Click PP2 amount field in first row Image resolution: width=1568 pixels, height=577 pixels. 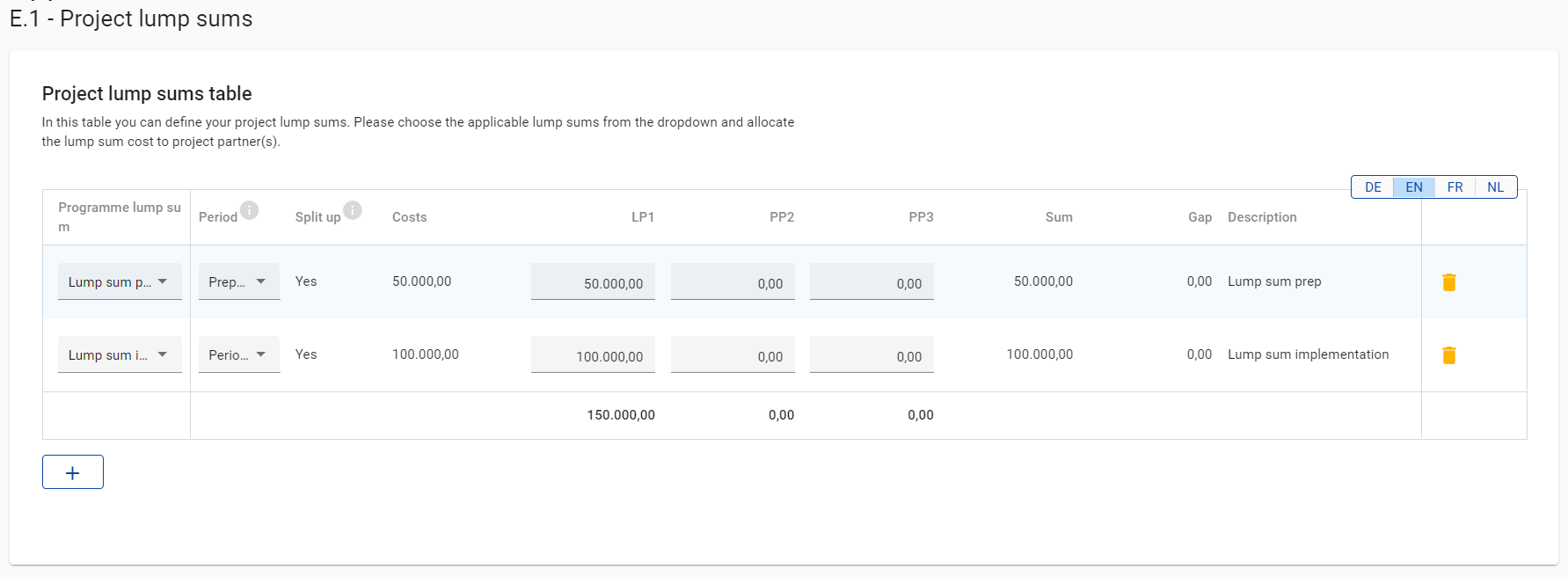pyautogui.click(x=732, y=282)
